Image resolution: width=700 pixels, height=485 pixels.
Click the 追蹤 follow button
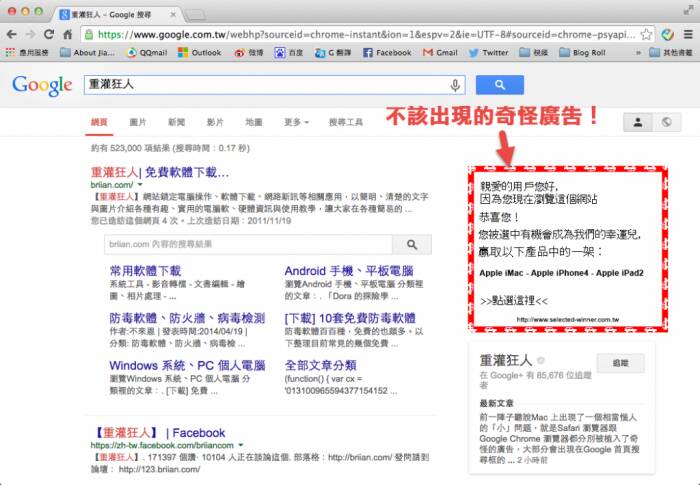point(620,363)
